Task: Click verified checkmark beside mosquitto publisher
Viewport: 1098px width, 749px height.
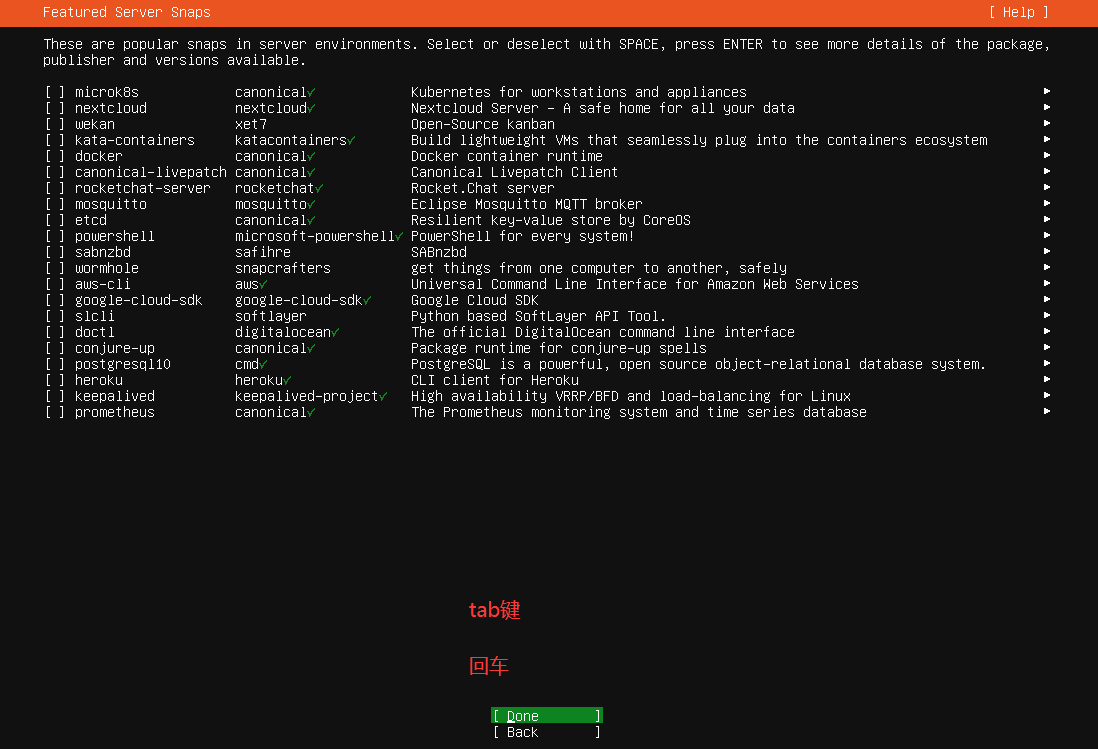Action: pyautogui.click(x=312, y=204)
